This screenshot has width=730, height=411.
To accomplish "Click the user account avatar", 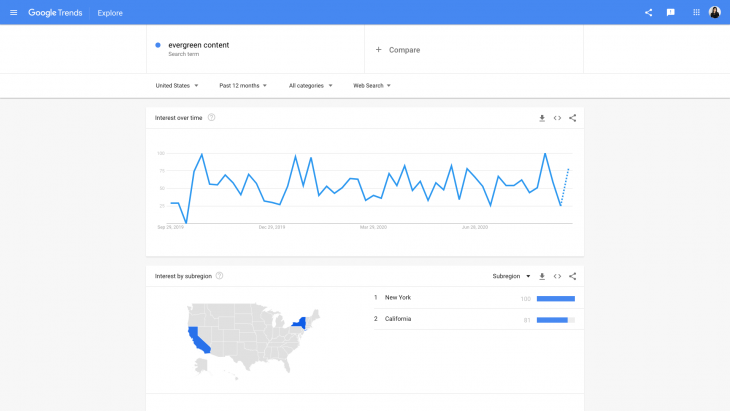I will click(715, 13).
